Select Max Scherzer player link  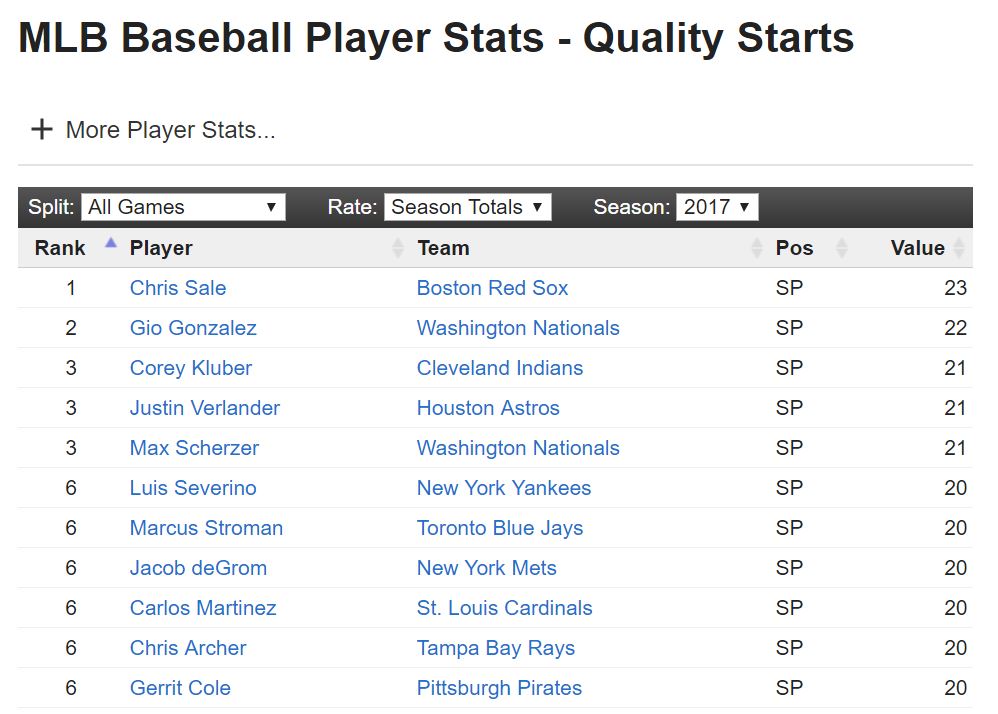tap(194, 448)
